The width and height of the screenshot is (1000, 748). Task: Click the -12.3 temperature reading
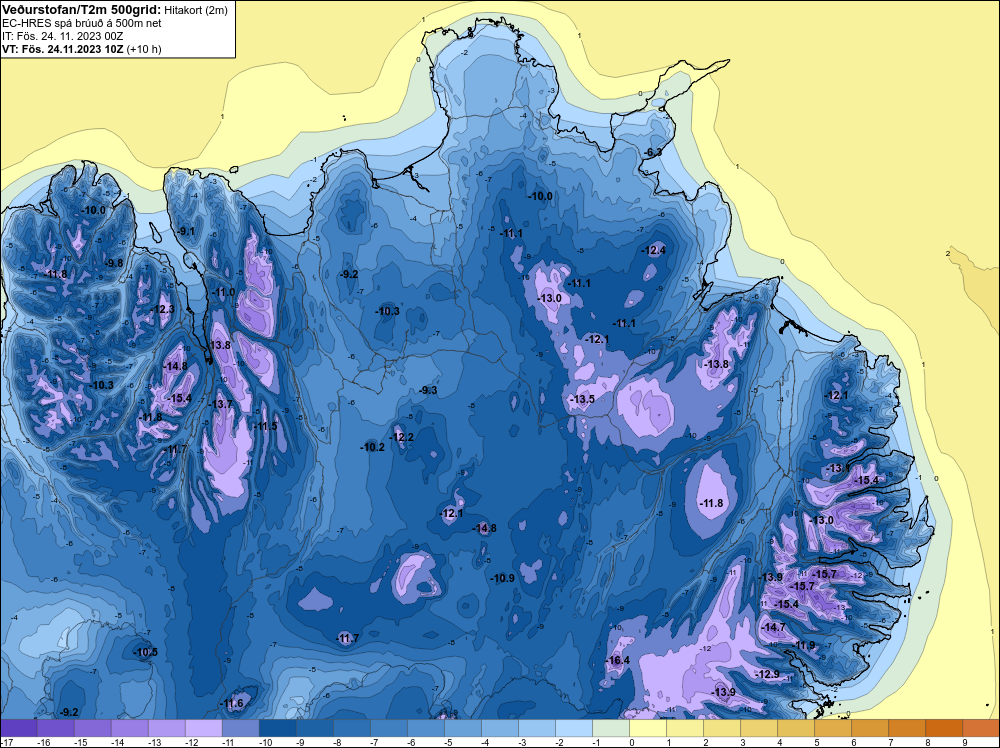pos(163,309)
